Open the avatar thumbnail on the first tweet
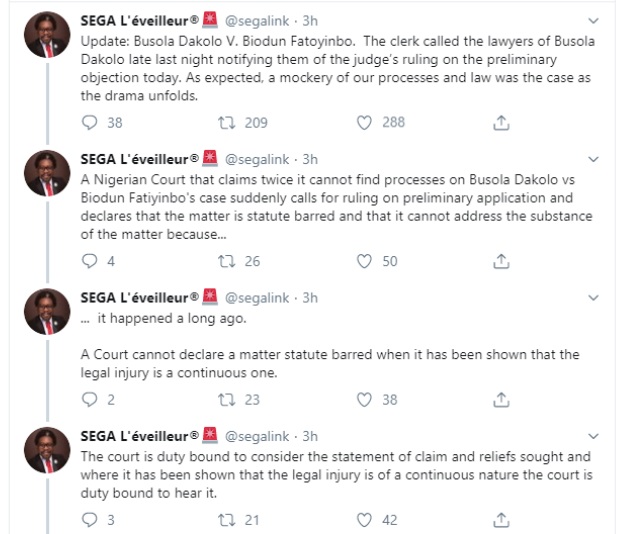627x534 pixels. pyautogui.click(x=47, y=36)
